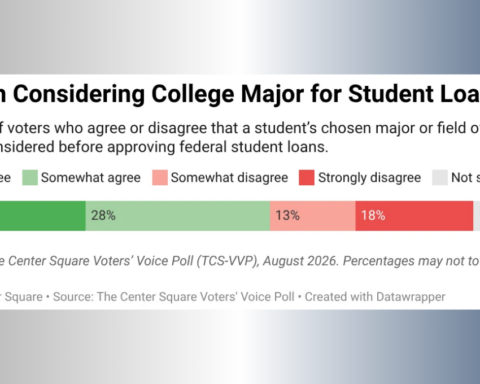The height and width of the screenshot is (384, 480).
Task: Select the dark green Strongly agree bar
Action: pos(43,216)
